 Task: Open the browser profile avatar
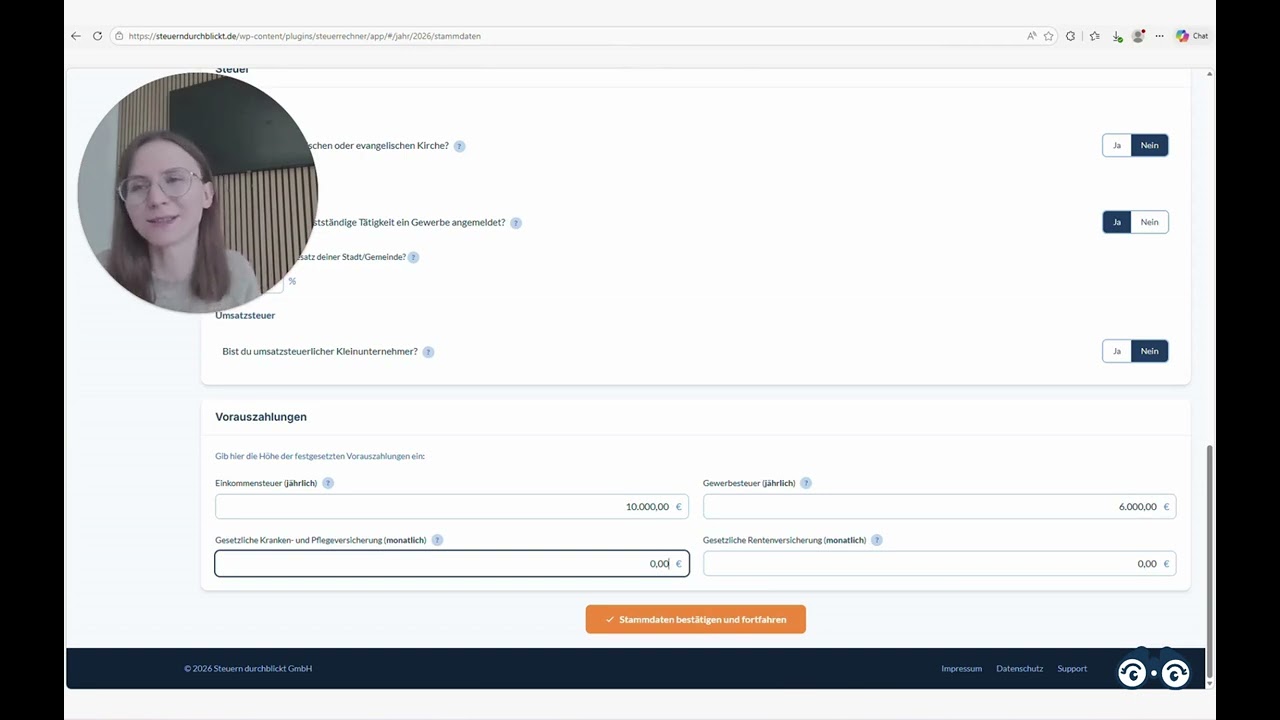[1138, 36]
